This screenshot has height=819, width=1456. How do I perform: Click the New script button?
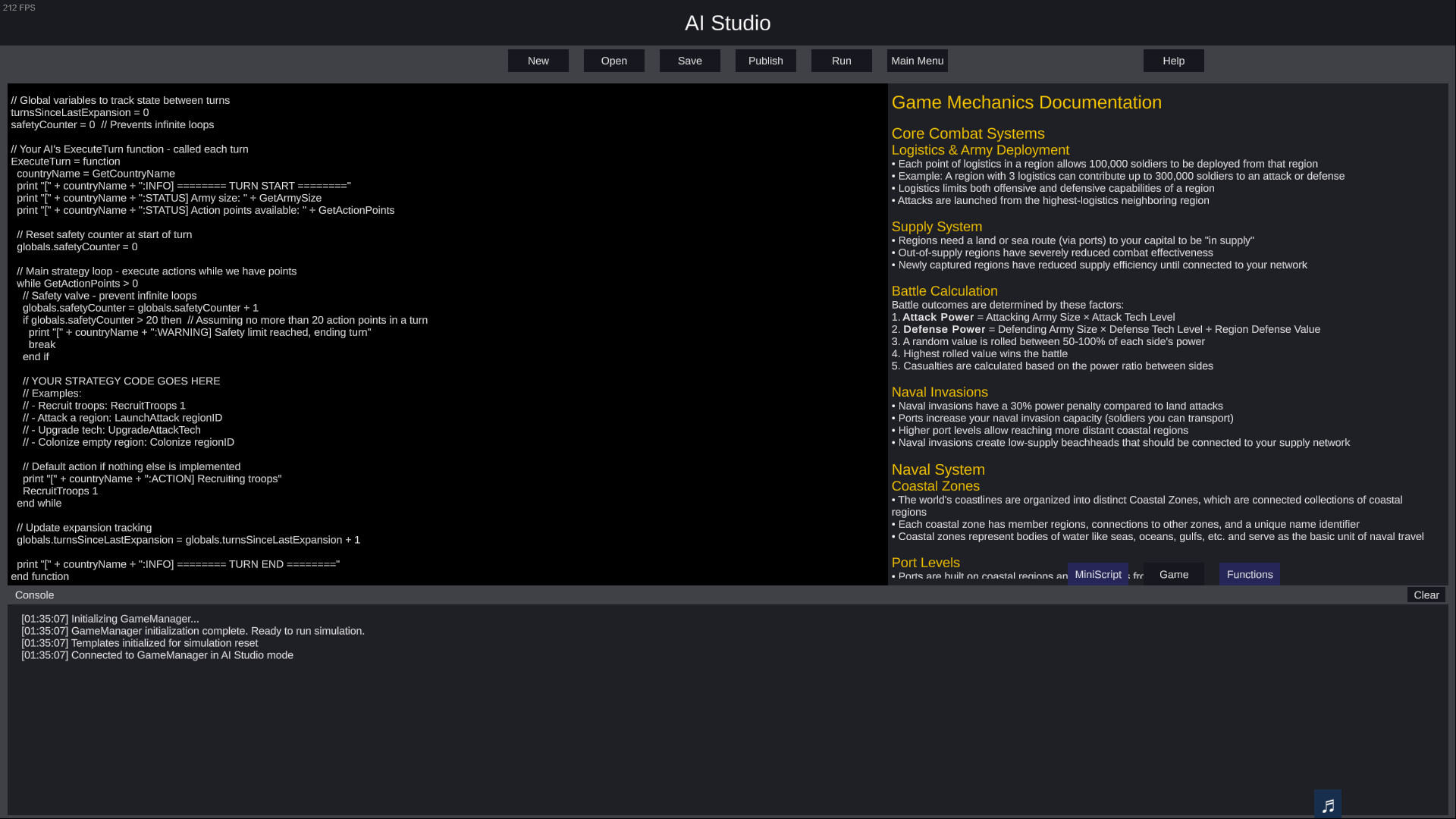click(x=538, y=61)
